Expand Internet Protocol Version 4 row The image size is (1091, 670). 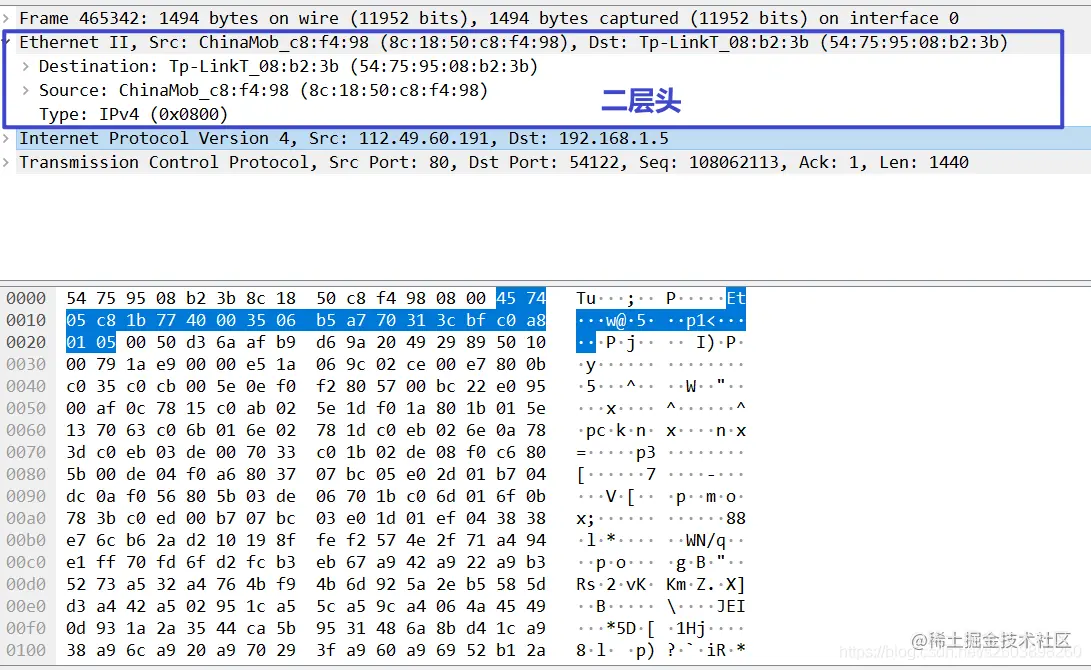pos(6,138)
